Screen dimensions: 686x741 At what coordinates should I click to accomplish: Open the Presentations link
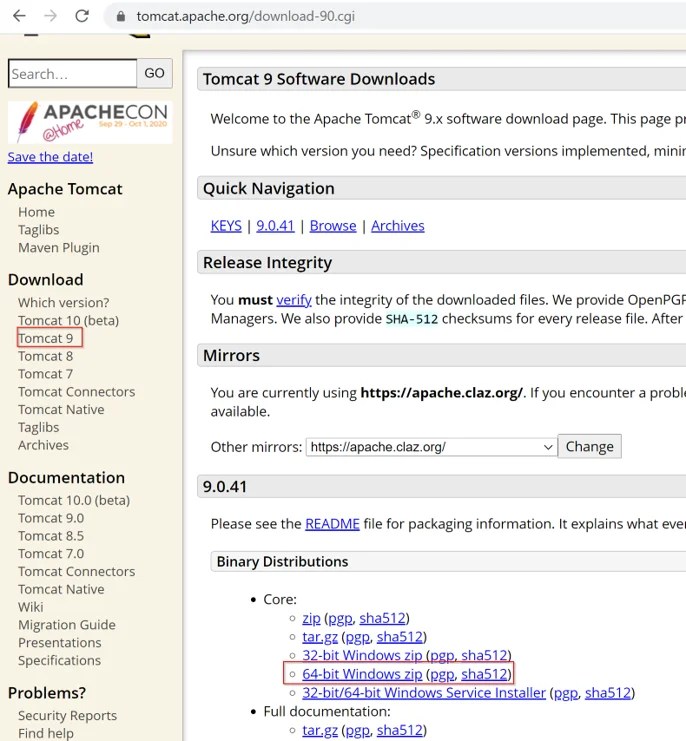(x=60, y=643)
